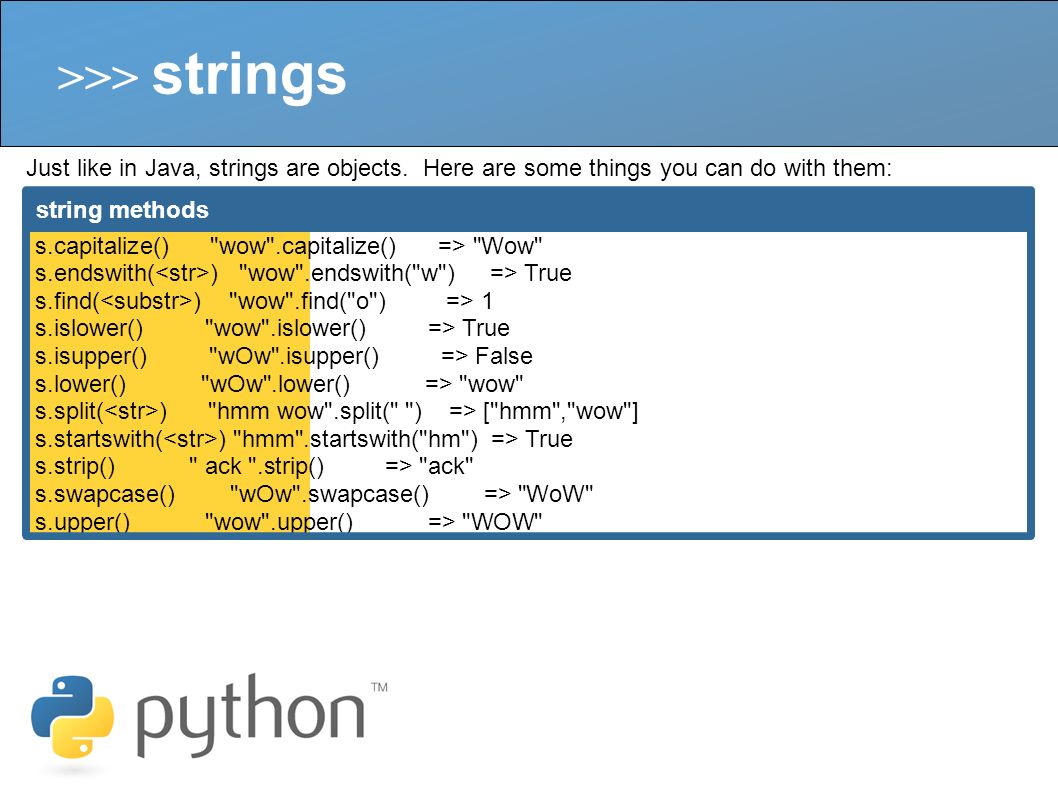Click the example '"wOw".isupper()'
The image size is (1058, 793).
click(x=294, y=356)
